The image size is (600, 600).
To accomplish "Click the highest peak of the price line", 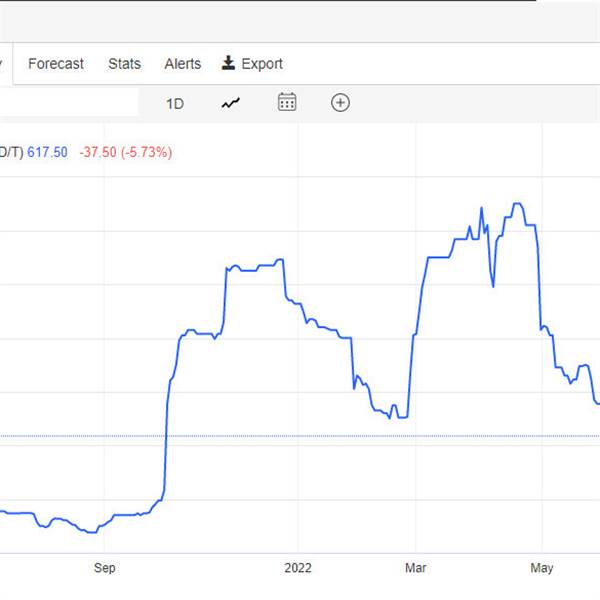I will (517, 204).
